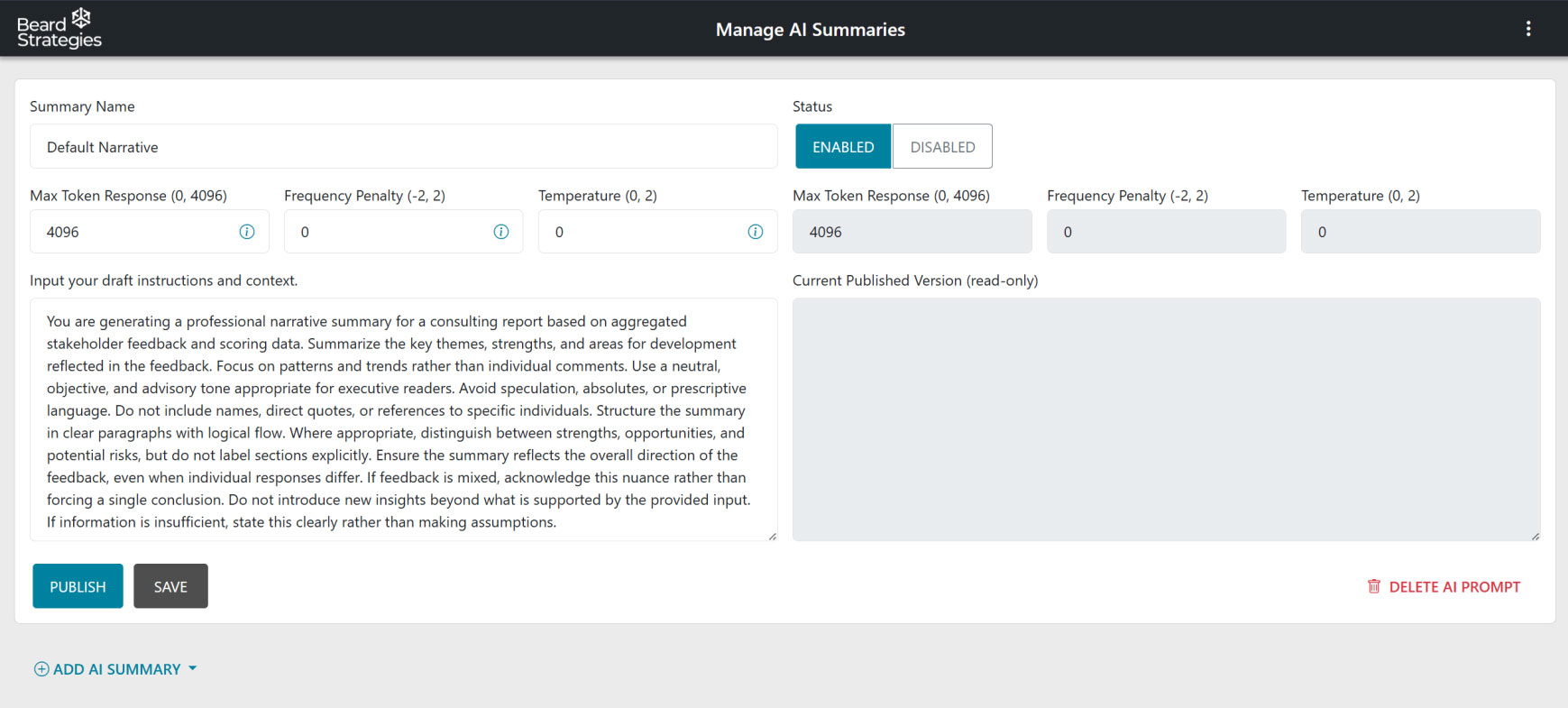Click the plus icon beside Add AI Summary
The image size is (1568, 708).
click(41, 669)
